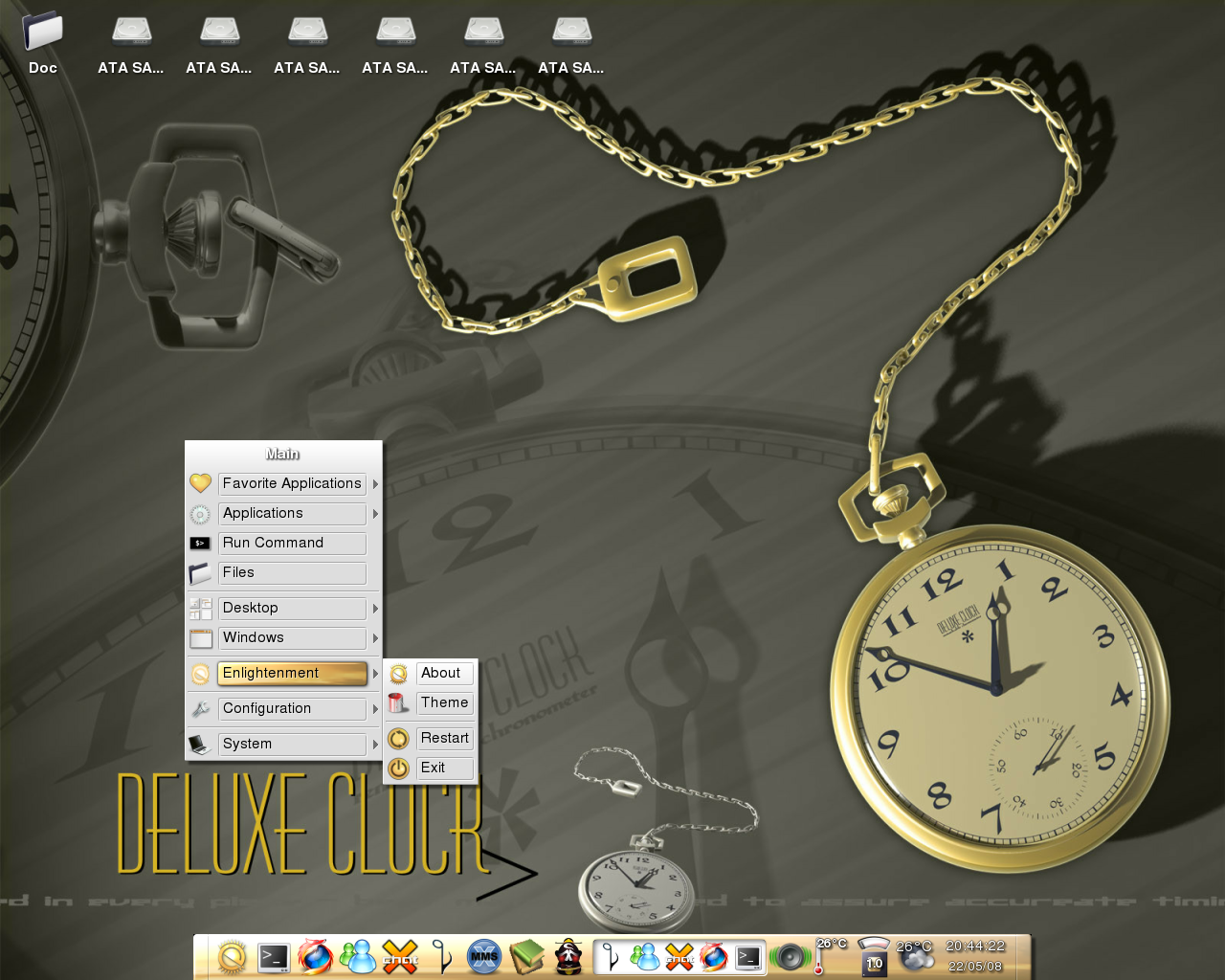Image resolution: width=1225 pixels, height=980 pixels.
Task: Expand the Desktop submenu arrow
Action: 375,609
